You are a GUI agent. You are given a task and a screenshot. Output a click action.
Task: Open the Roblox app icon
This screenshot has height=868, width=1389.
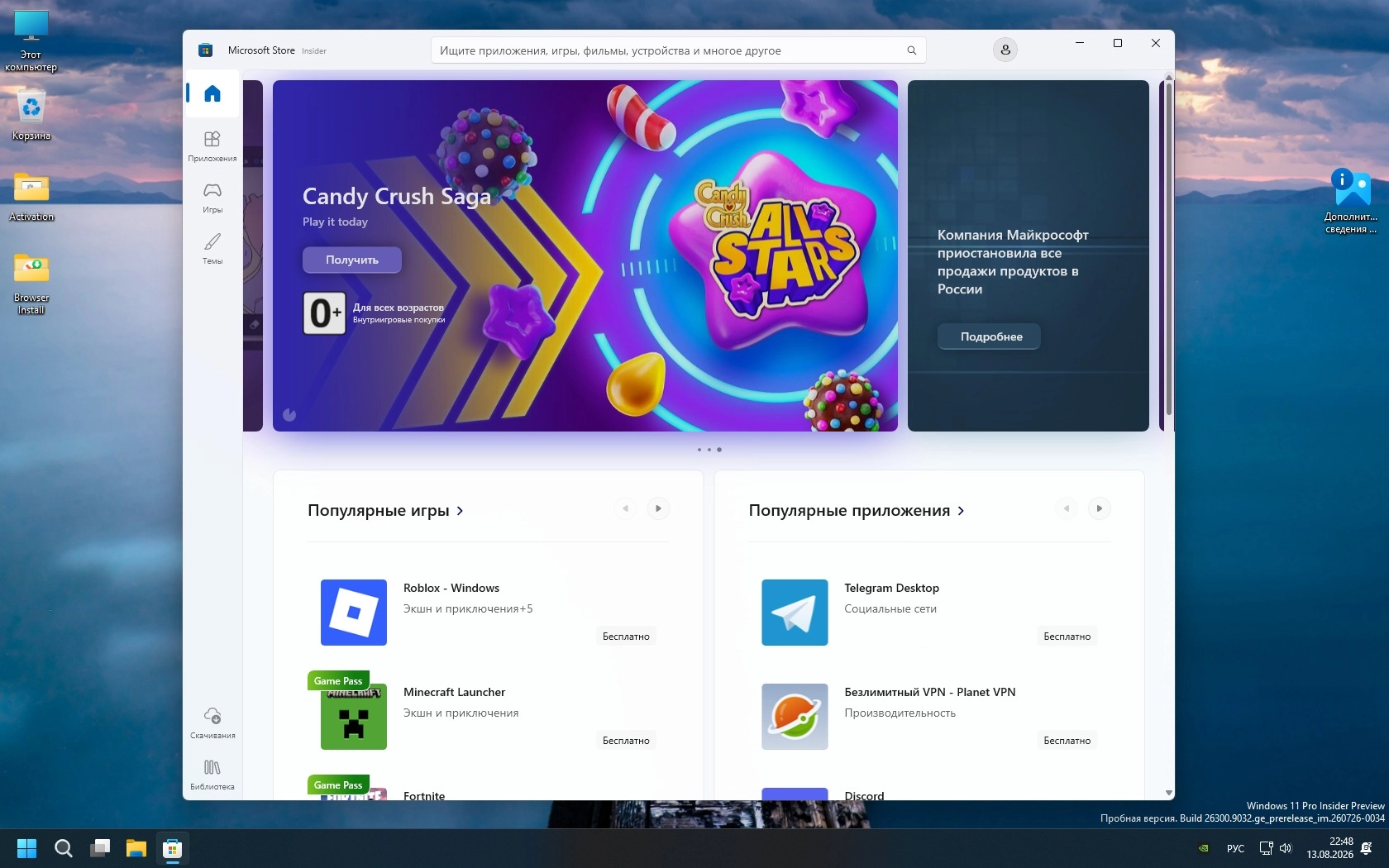(x=354, y=613)
